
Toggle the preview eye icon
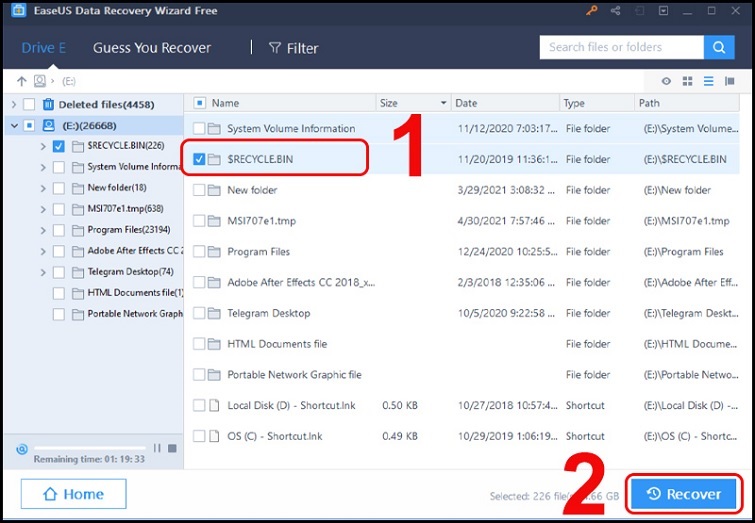(x=667, y=81)
